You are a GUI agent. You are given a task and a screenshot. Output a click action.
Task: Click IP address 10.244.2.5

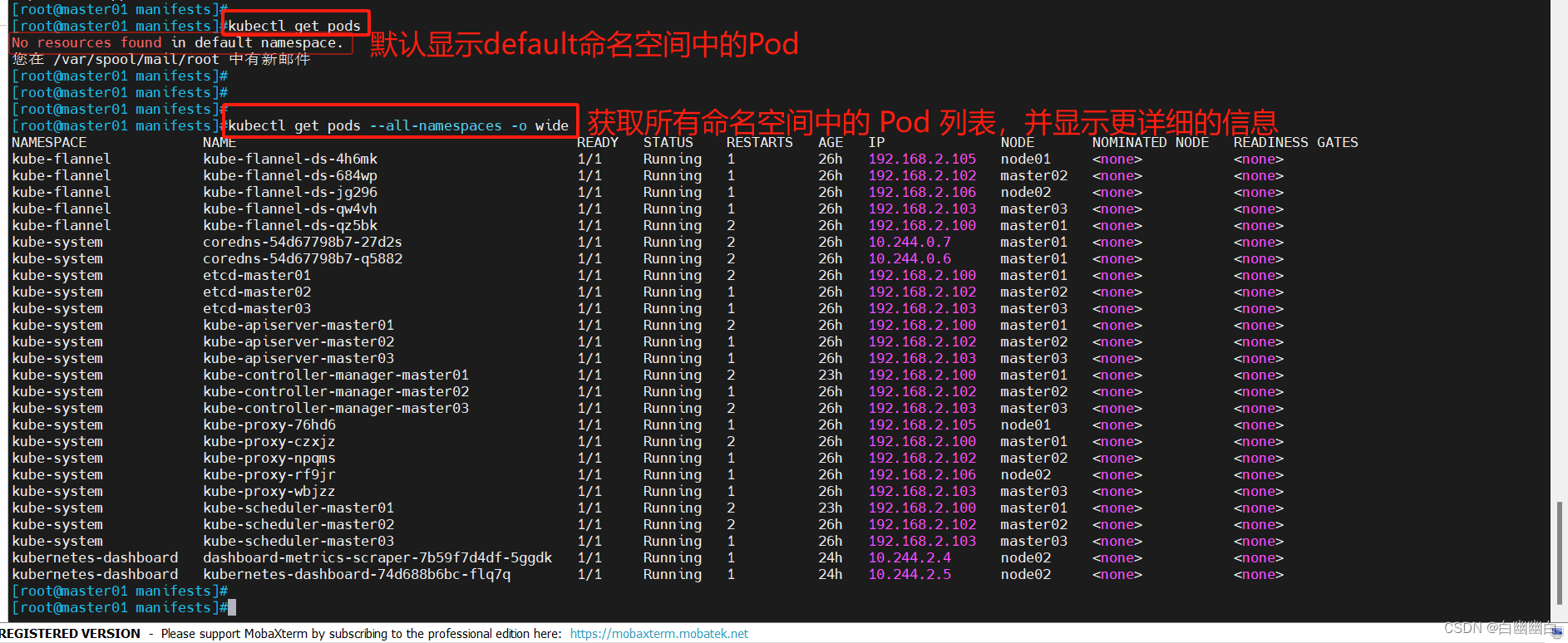click(910, 574)
